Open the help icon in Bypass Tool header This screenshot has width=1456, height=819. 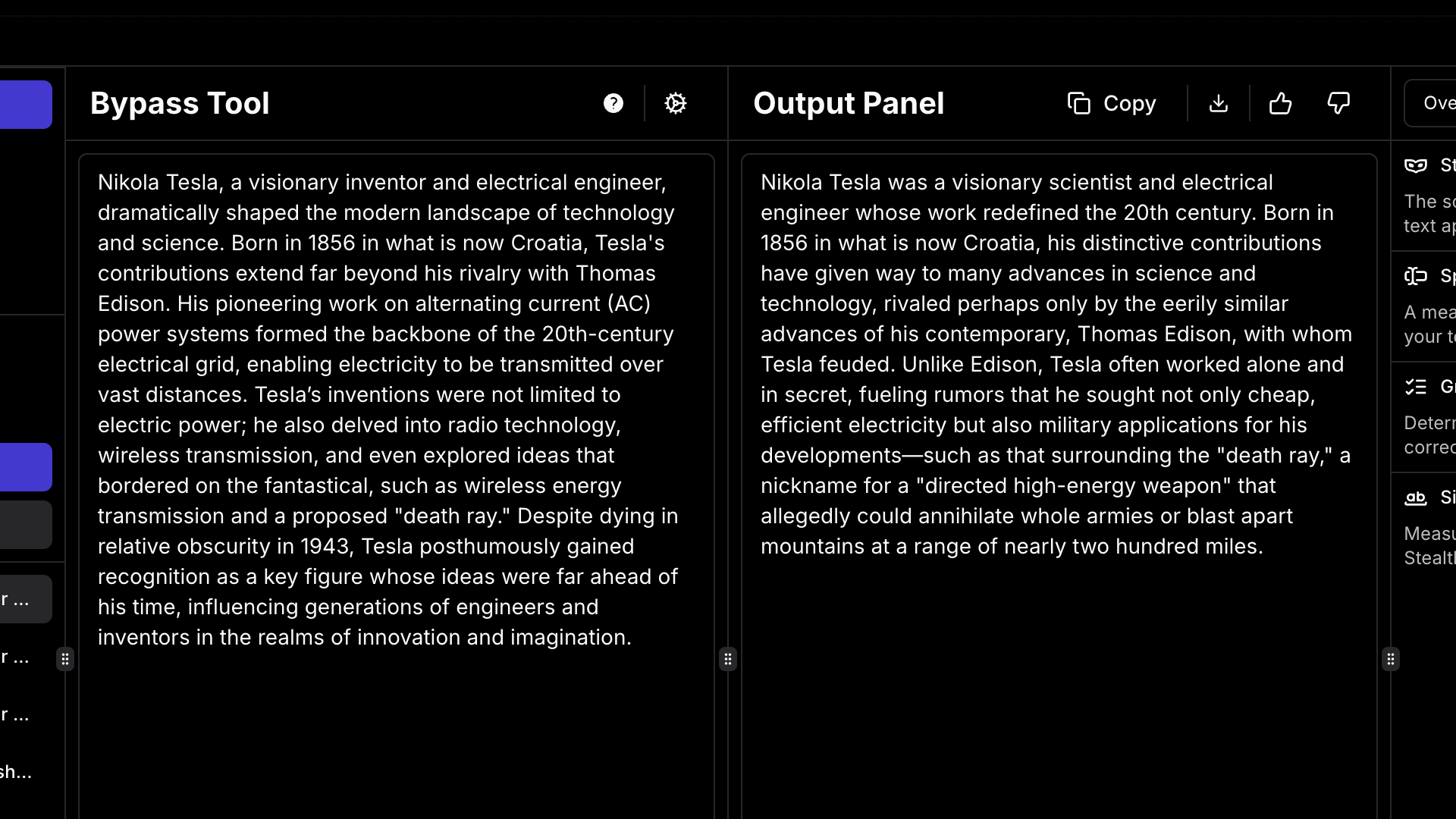point(613,103)
